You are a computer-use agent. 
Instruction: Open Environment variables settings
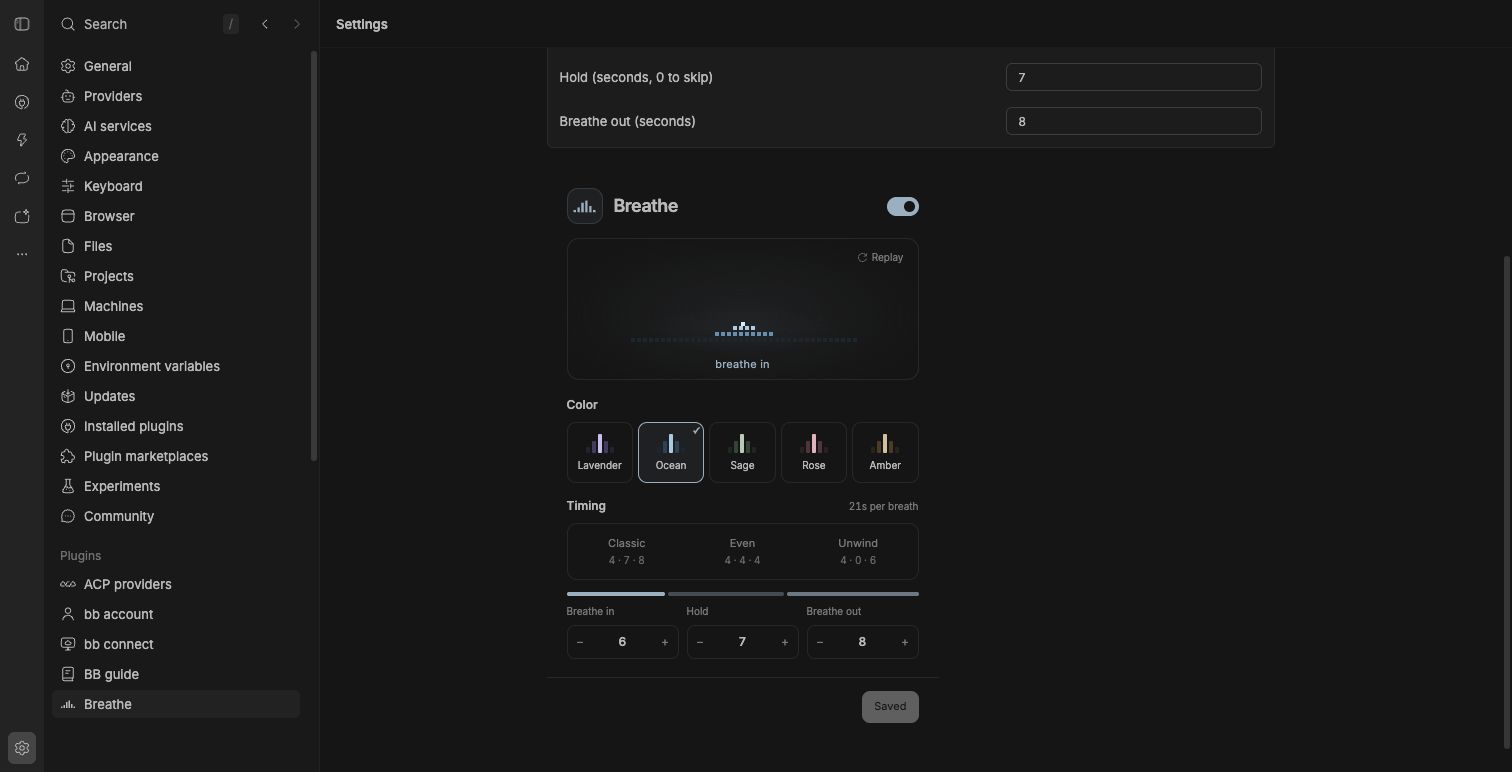click(x=176, y=366)
